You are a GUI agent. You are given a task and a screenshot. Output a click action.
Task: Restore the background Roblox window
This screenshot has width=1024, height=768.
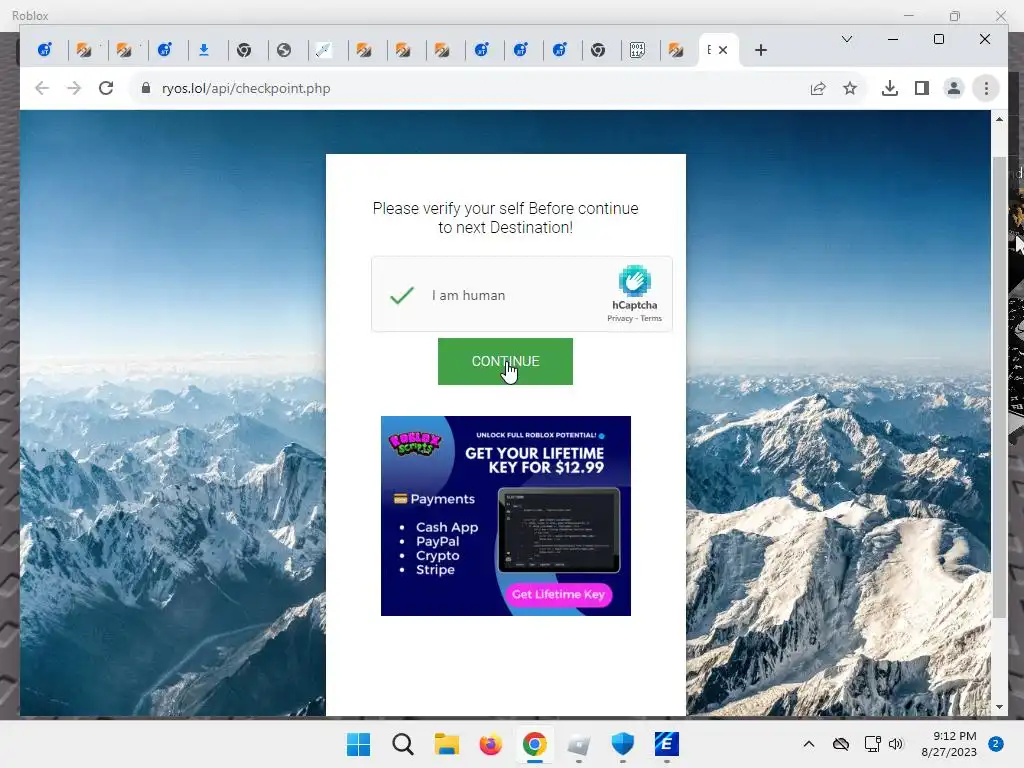coord(955,16)
